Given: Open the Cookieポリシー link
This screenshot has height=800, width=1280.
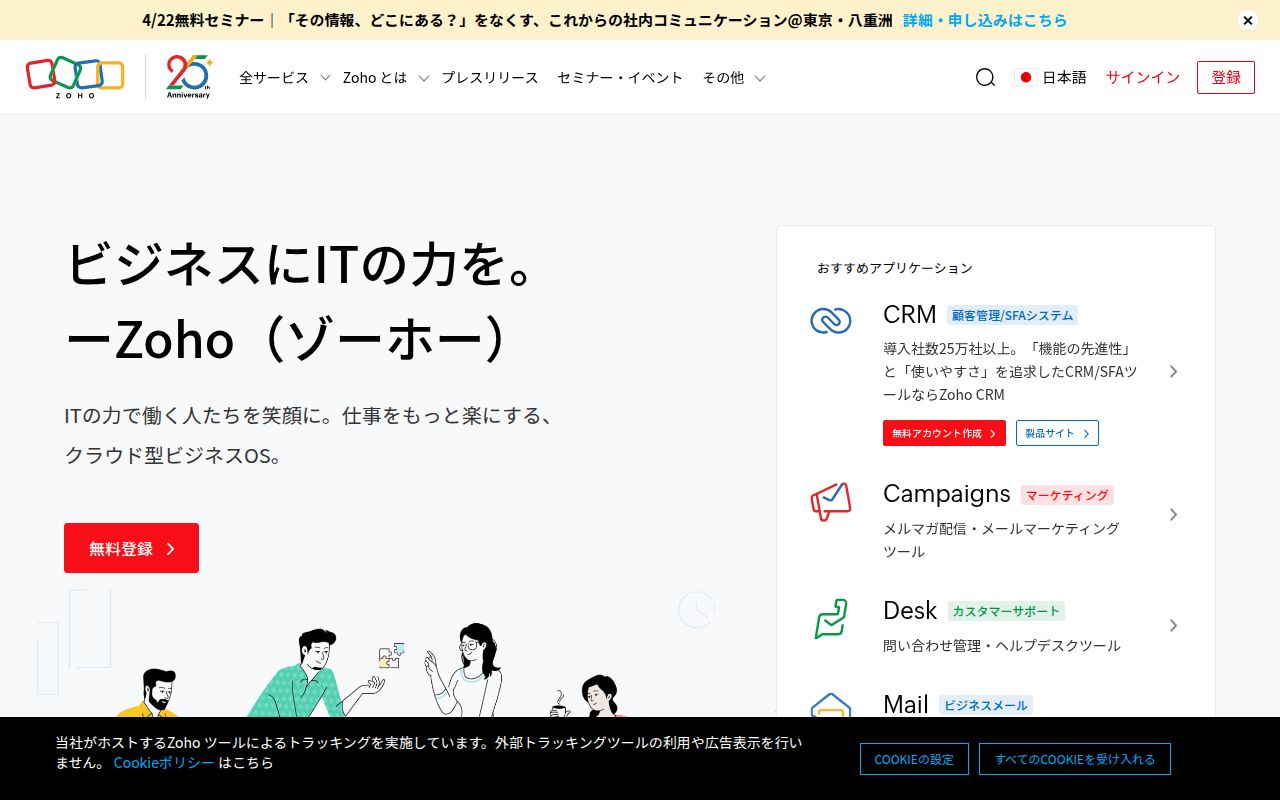Looking at the screenshot, I should coord(164,762).
